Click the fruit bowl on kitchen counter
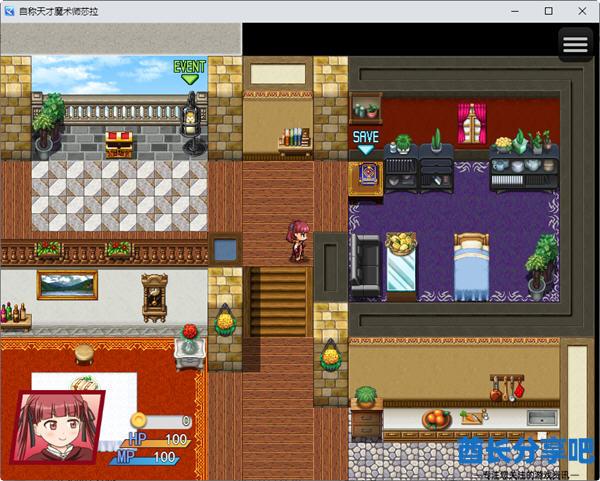The image size is (600, 481). coord(437,419)
